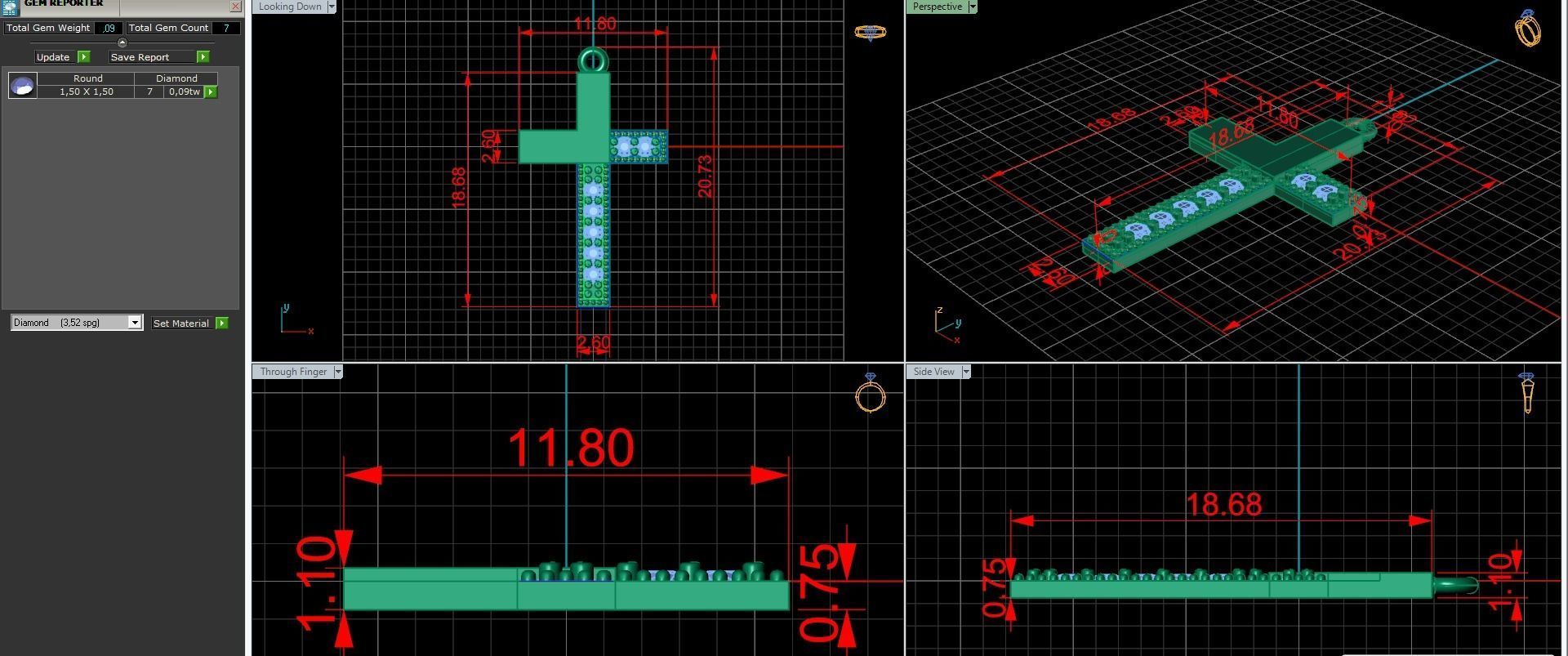Select the bail ring in Looking Down view
Image resolution: width=1568 pixels, height=656 pixels.
tap(593, 61)
